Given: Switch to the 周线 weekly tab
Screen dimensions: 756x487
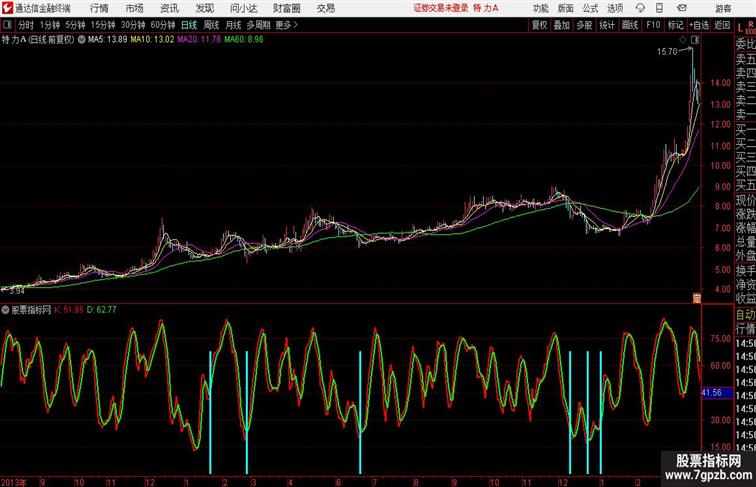Looking at the screenshot, I should tap(211, 25).
